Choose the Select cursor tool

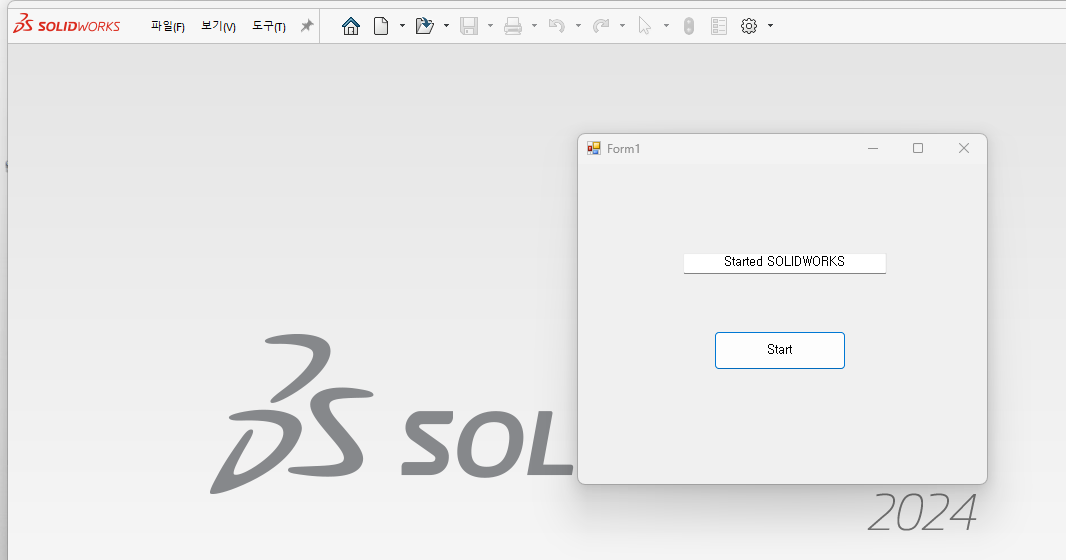click(x=644, y=26)
